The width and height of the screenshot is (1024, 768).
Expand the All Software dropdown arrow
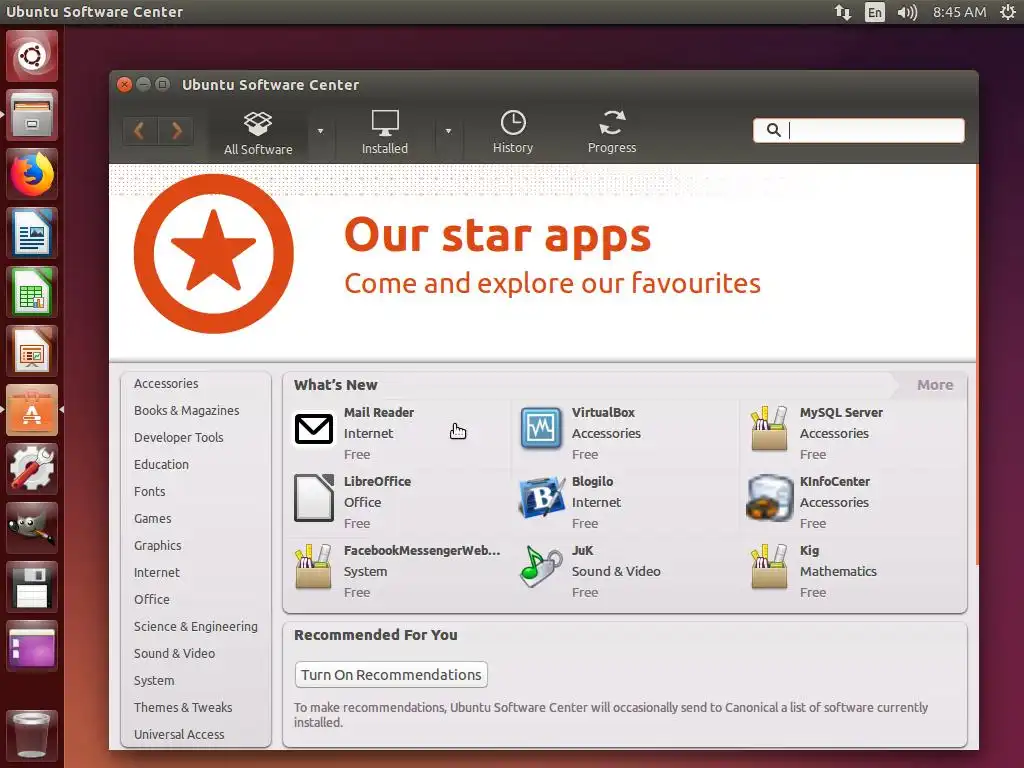coord(321,131)
